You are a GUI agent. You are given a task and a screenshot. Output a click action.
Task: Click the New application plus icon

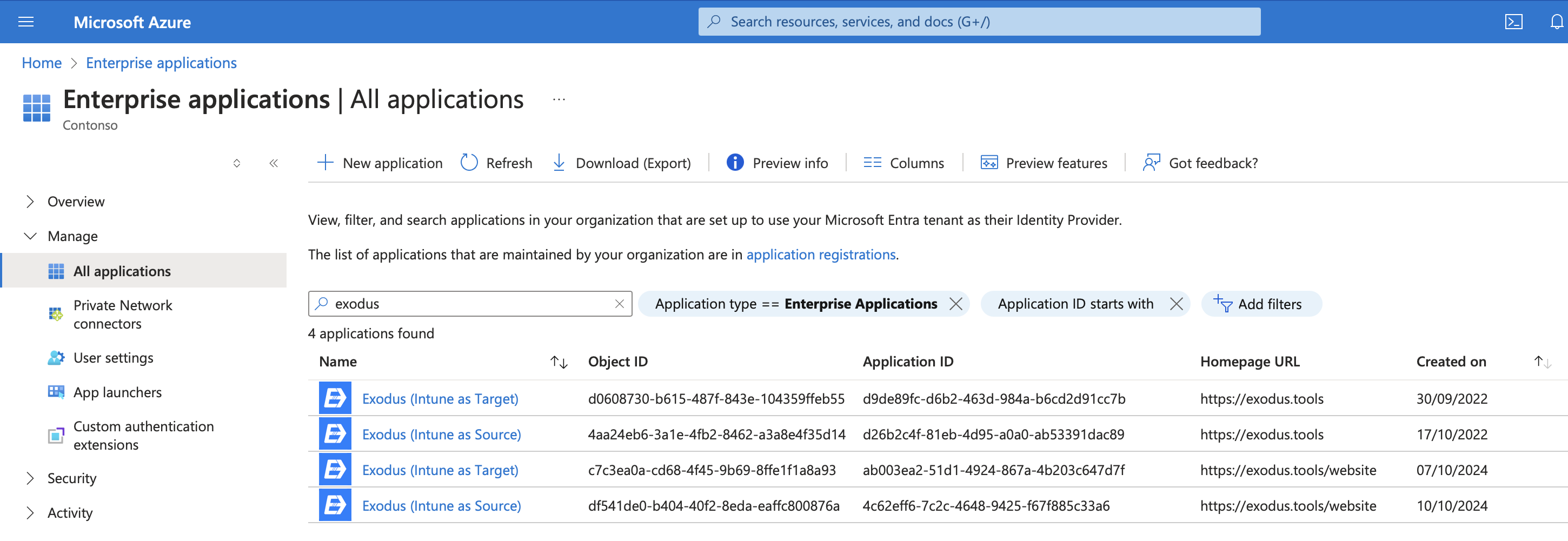pyautogui.click(x=325, y=163)
